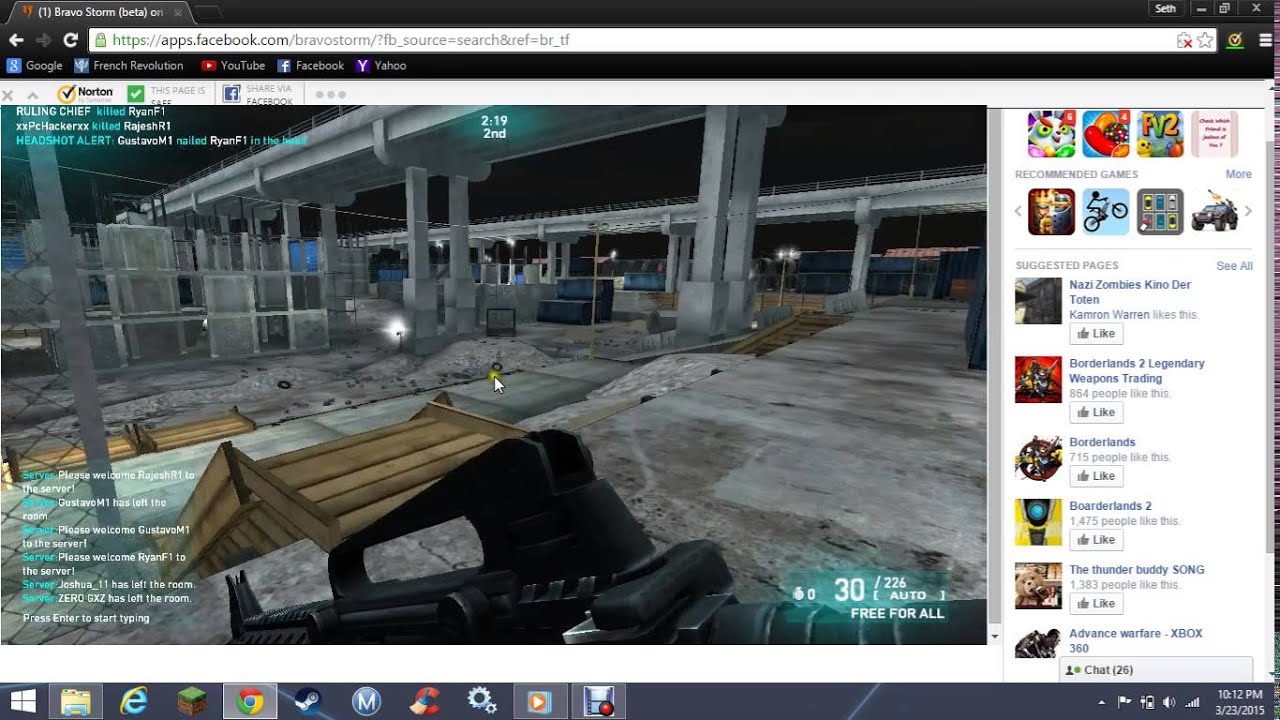The width and height of the screenshot is (1280, 720).
Task: Open the bunny bubble game icon
Action: [x=1051, y=134]
